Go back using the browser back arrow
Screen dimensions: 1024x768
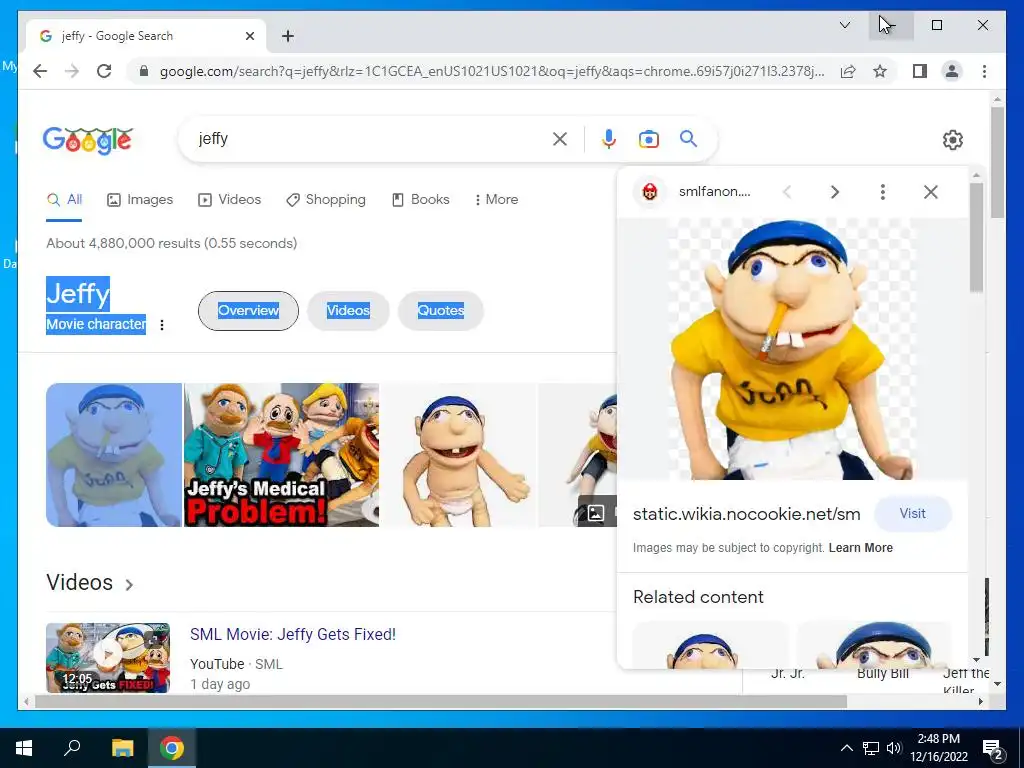[x=40, y=71]
